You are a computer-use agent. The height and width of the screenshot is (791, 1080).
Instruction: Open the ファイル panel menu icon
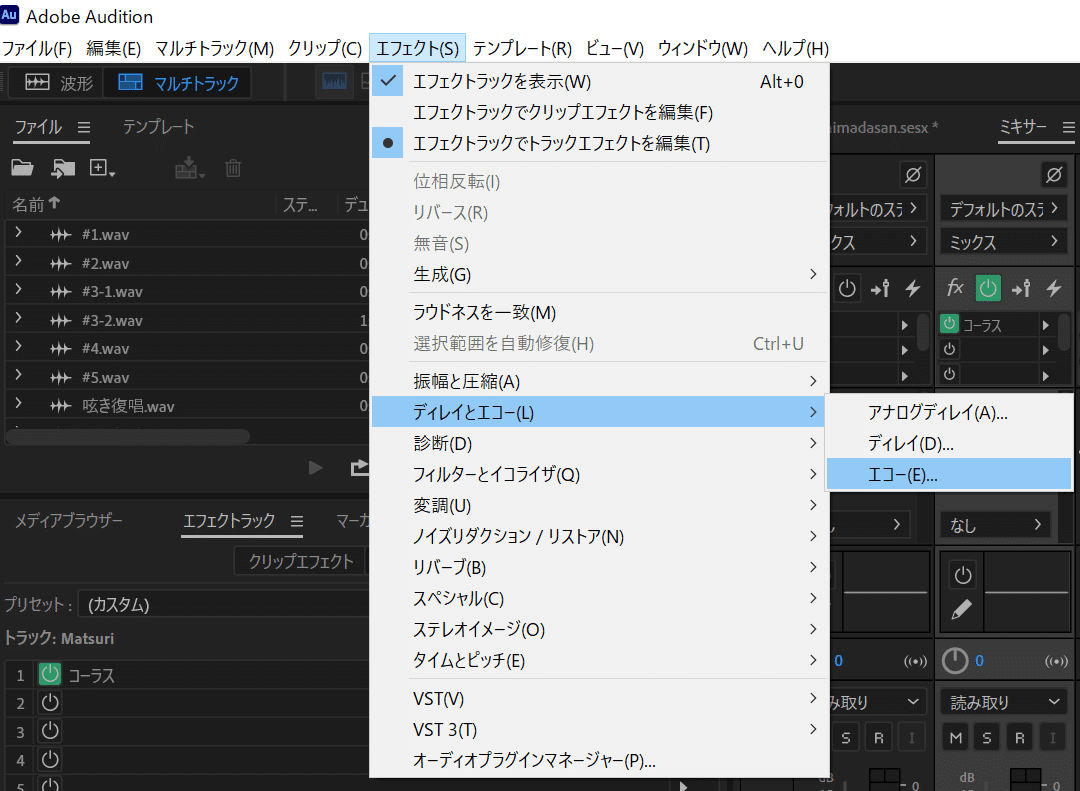coord(83,127)
